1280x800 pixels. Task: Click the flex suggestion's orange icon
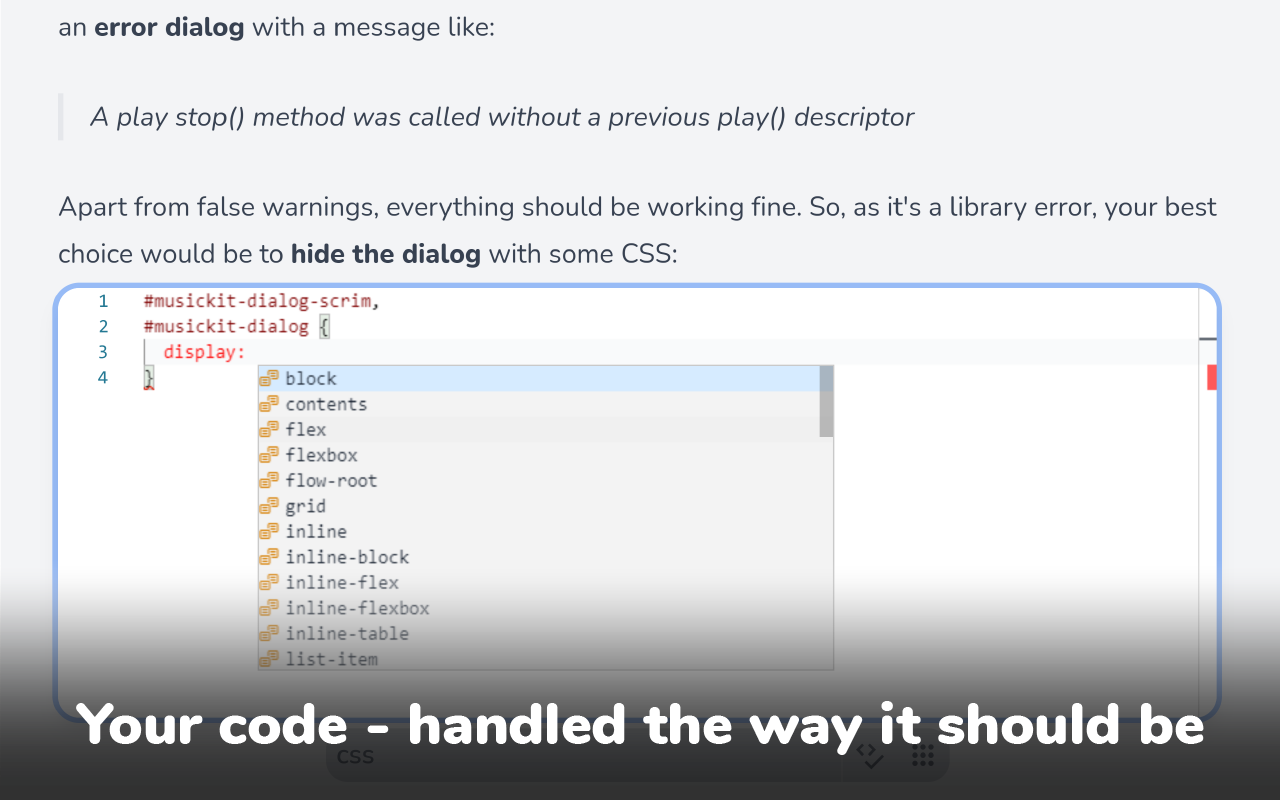point(268,429)
